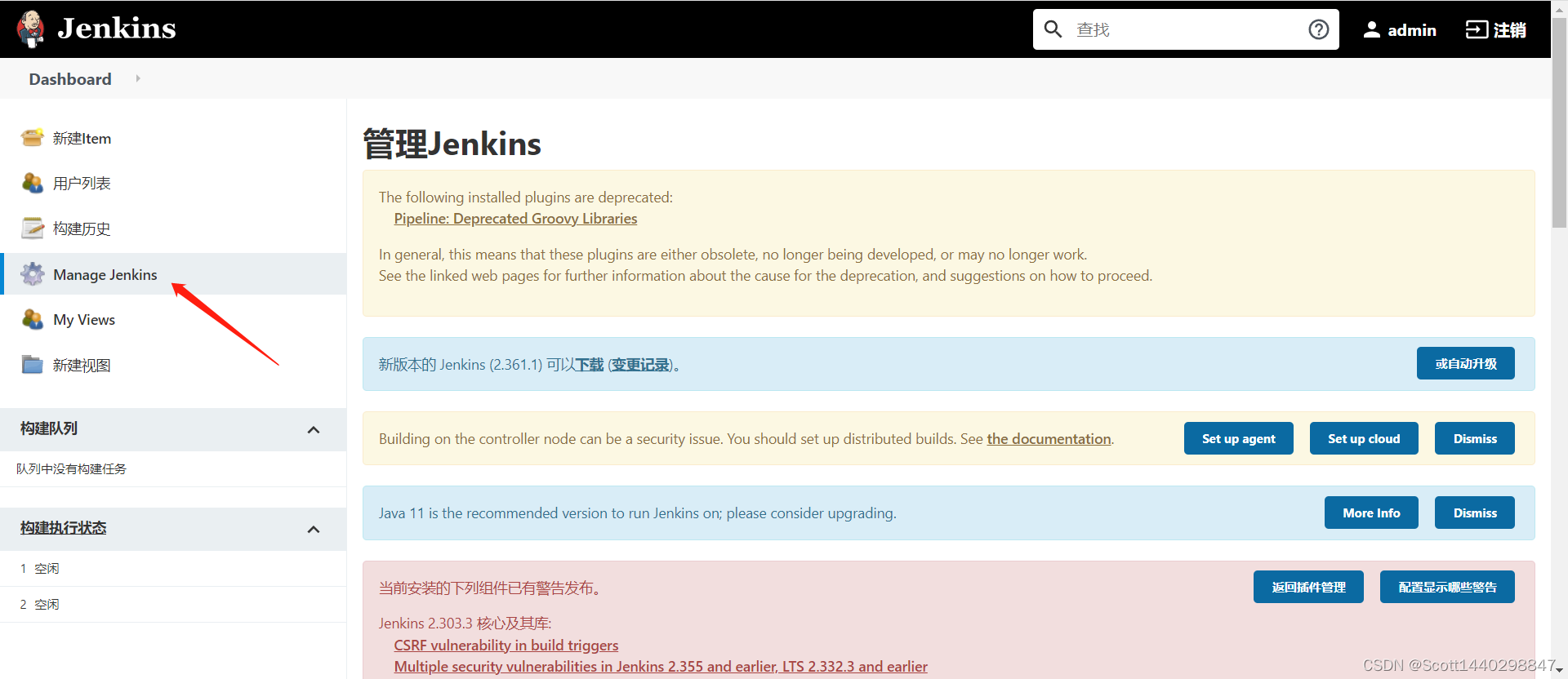Screen dimensions: 1568x679
Task: Click the logout arrow icon
Action: pyautogui.click(x=1477, y=29)
